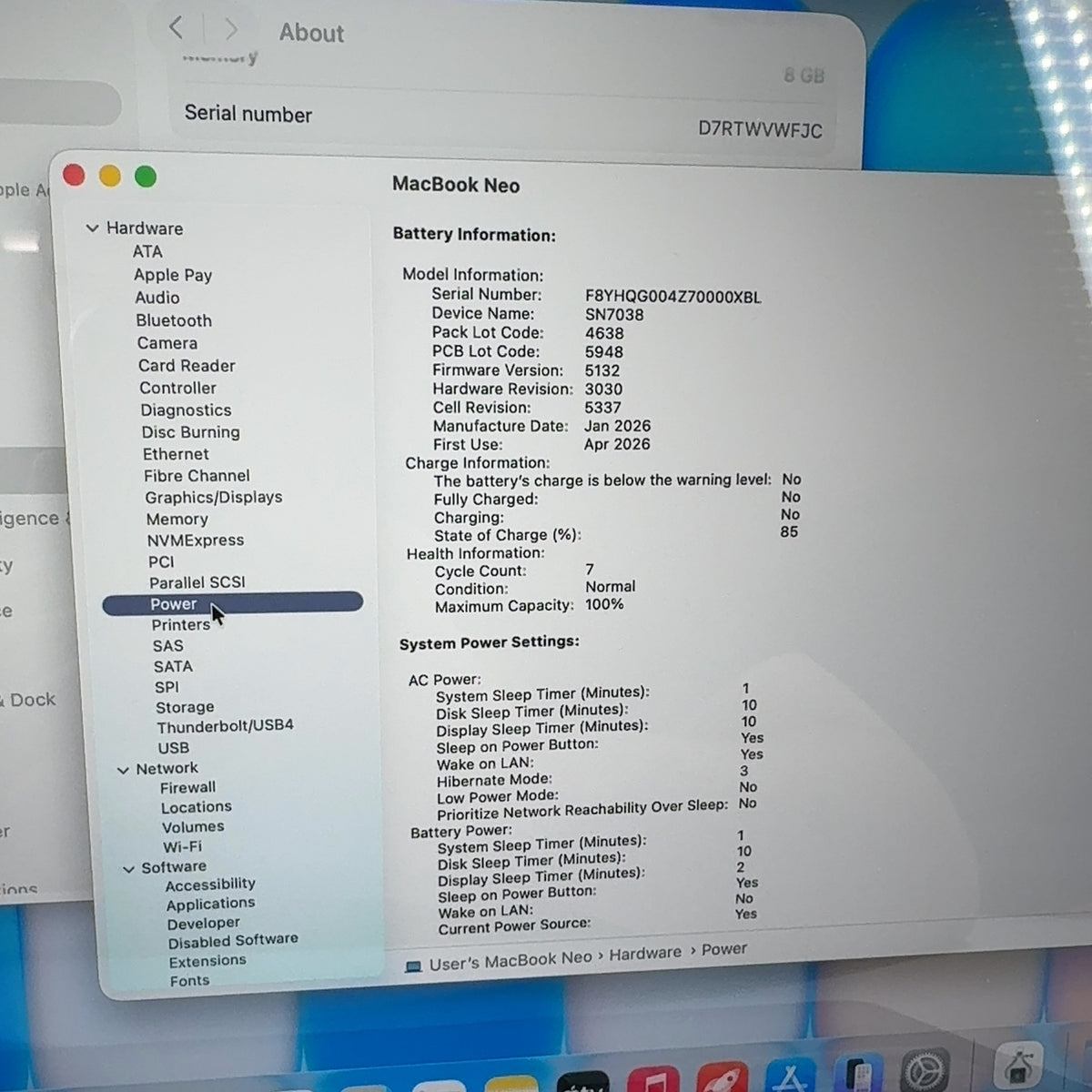Select Developer under Software
This screenshot has height=1092, width=1092.
(204, 924)
